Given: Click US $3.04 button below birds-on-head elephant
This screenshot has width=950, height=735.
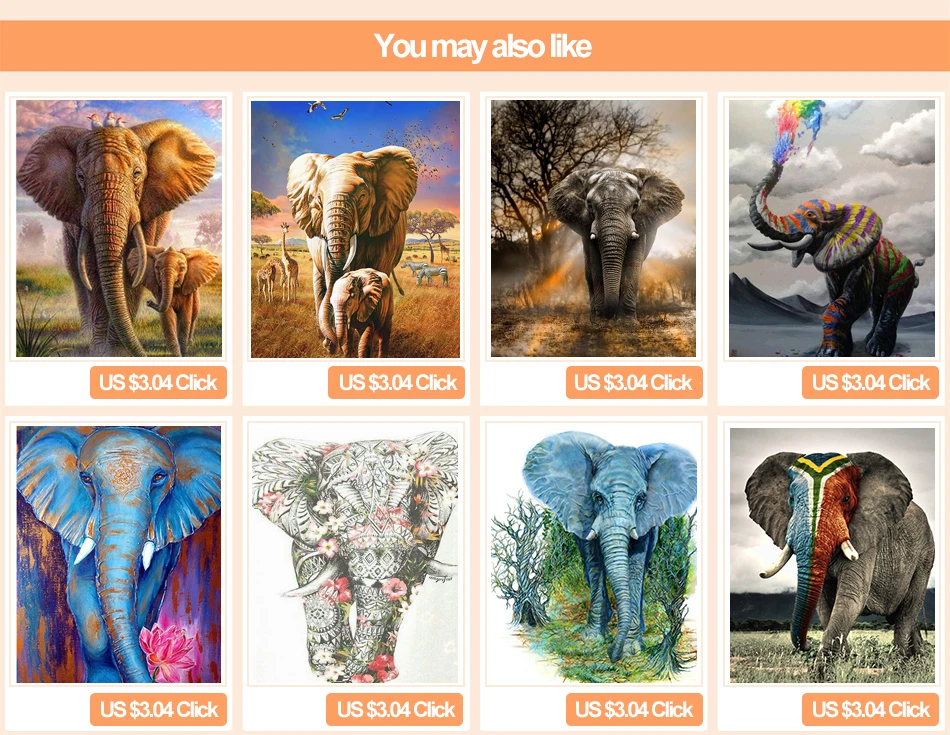Looking at the screenshot, I should pos(158,382).
